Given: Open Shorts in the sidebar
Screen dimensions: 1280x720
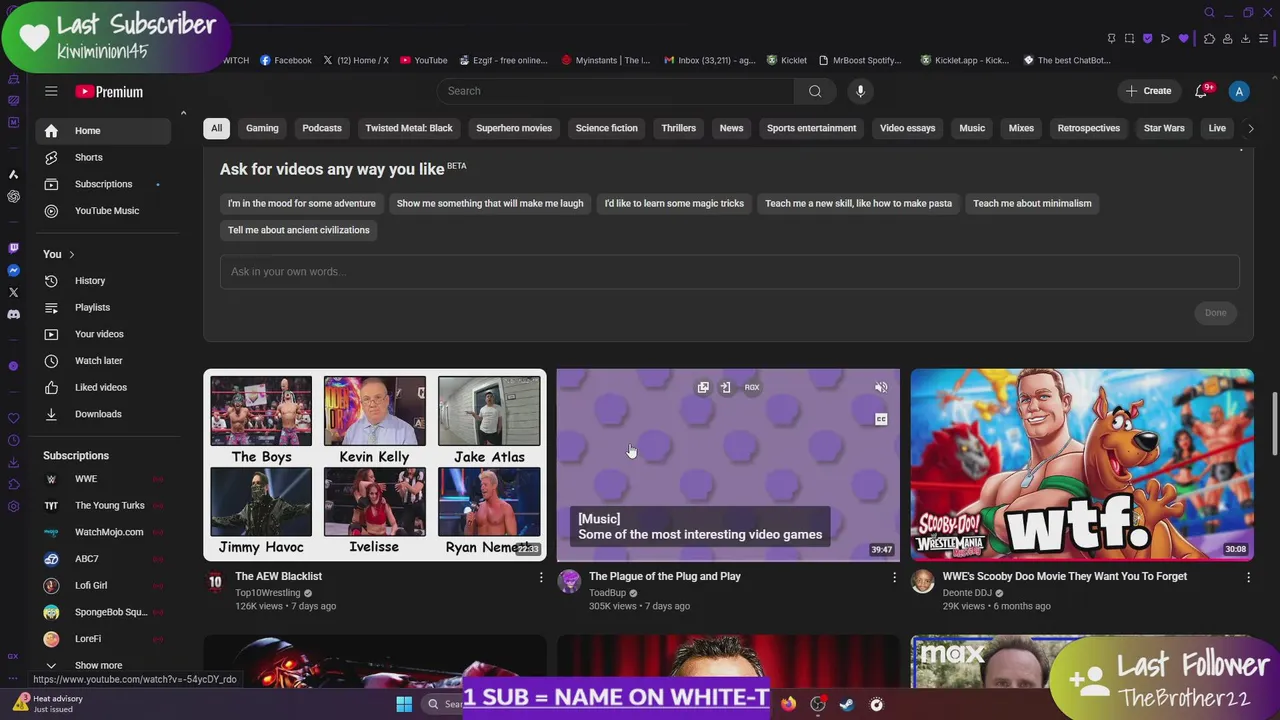Looking at the screenshot, I should tap(104, 157).
